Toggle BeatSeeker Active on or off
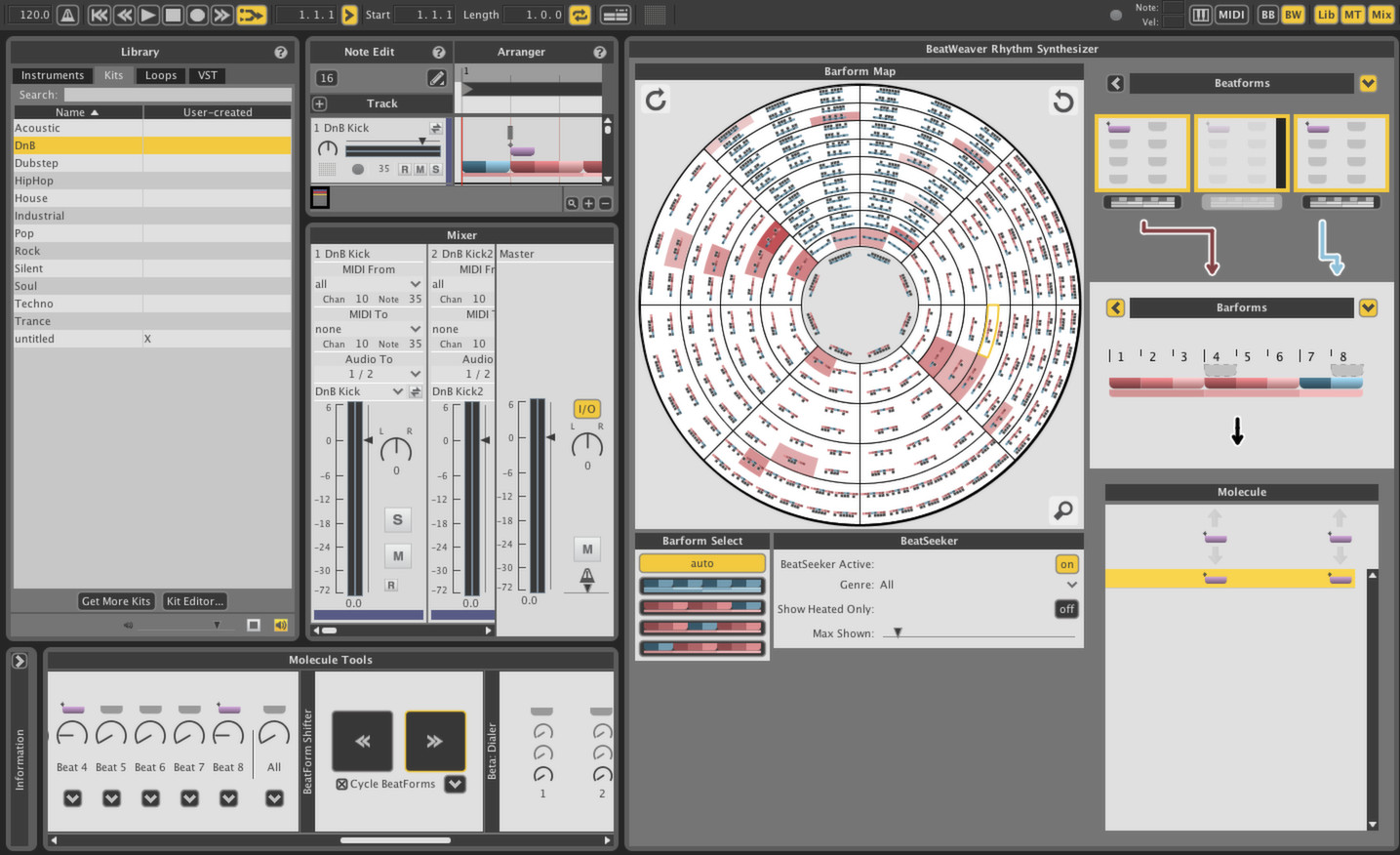 [1065, 564]
